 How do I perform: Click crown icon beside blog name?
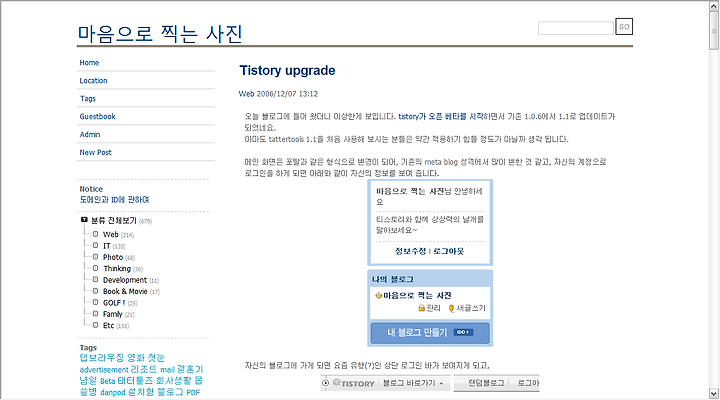tap(378, 296)
